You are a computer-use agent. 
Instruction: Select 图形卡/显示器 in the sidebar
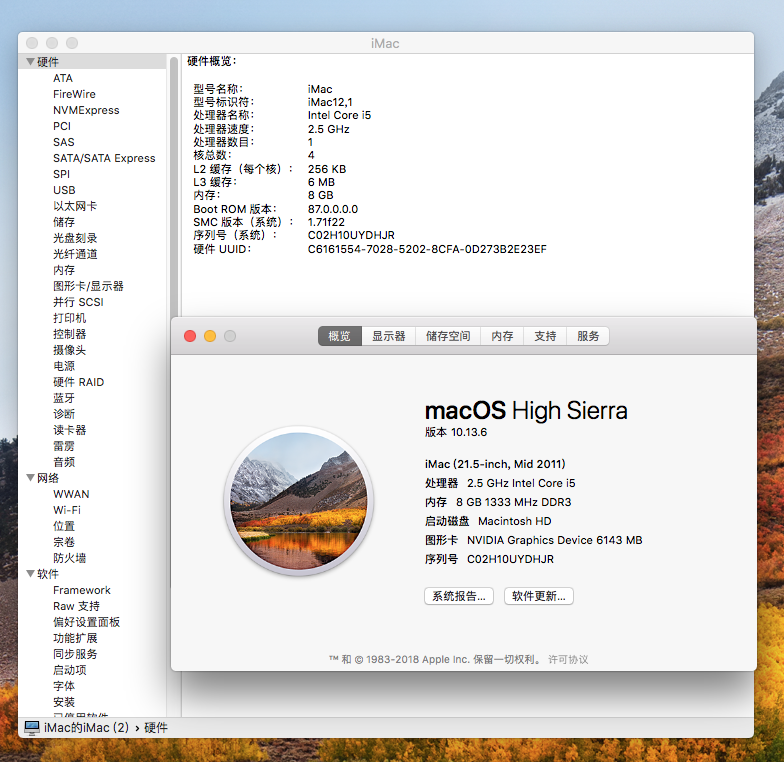(88, 286)
